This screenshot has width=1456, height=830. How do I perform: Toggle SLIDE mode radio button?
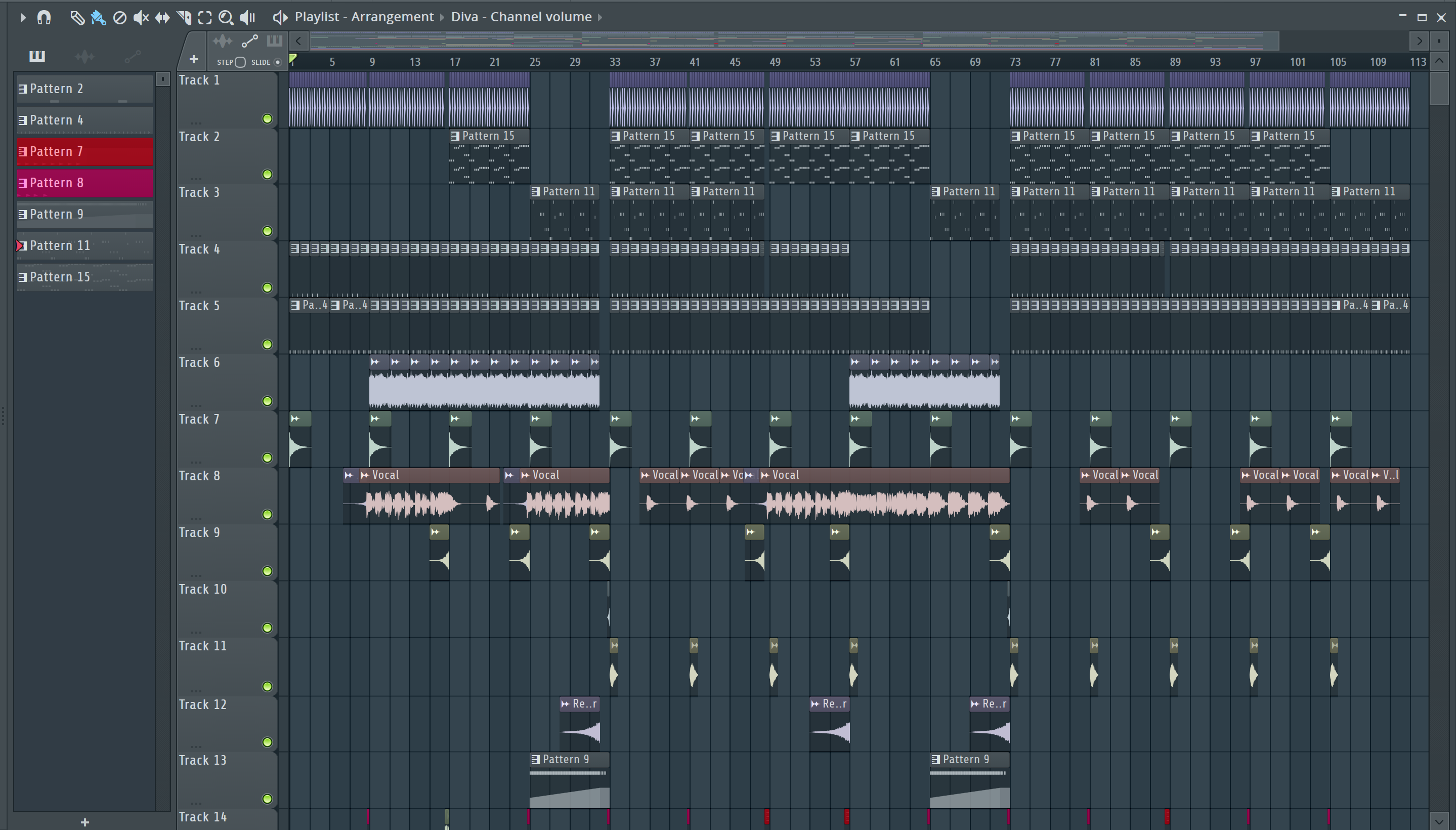tap(278, 62)
